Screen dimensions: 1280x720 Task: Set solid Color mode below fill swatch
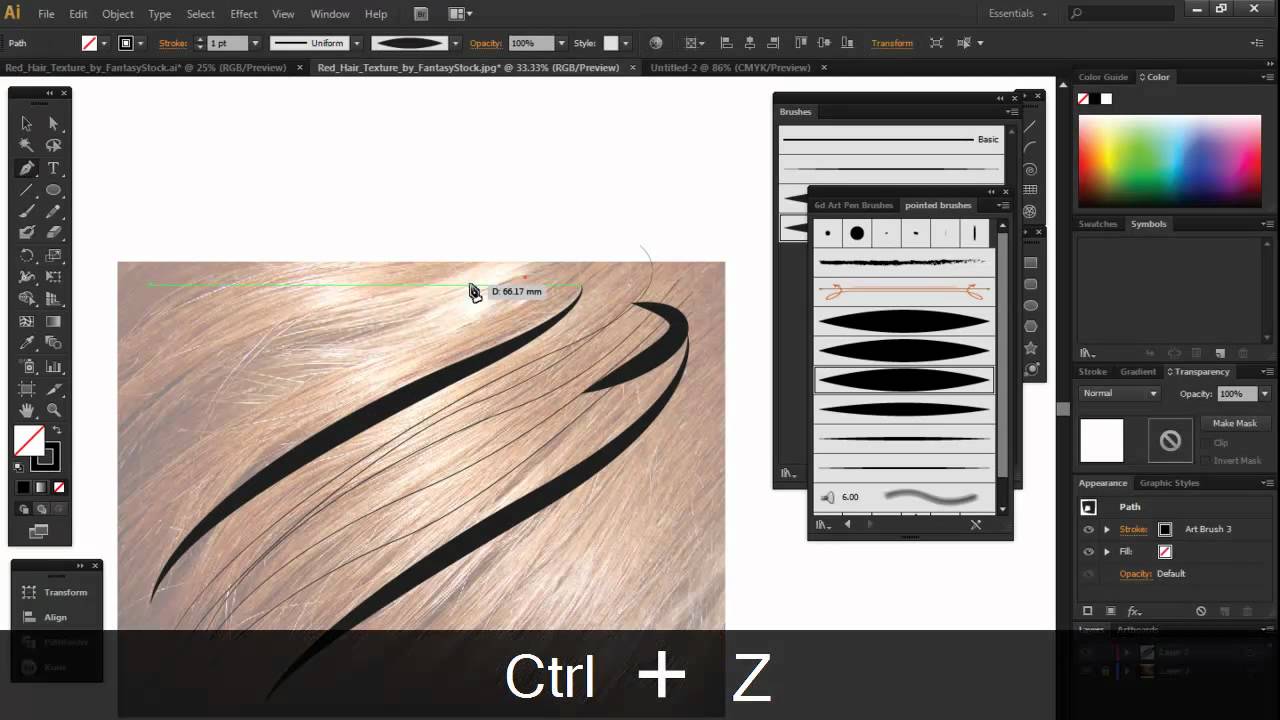23,487
